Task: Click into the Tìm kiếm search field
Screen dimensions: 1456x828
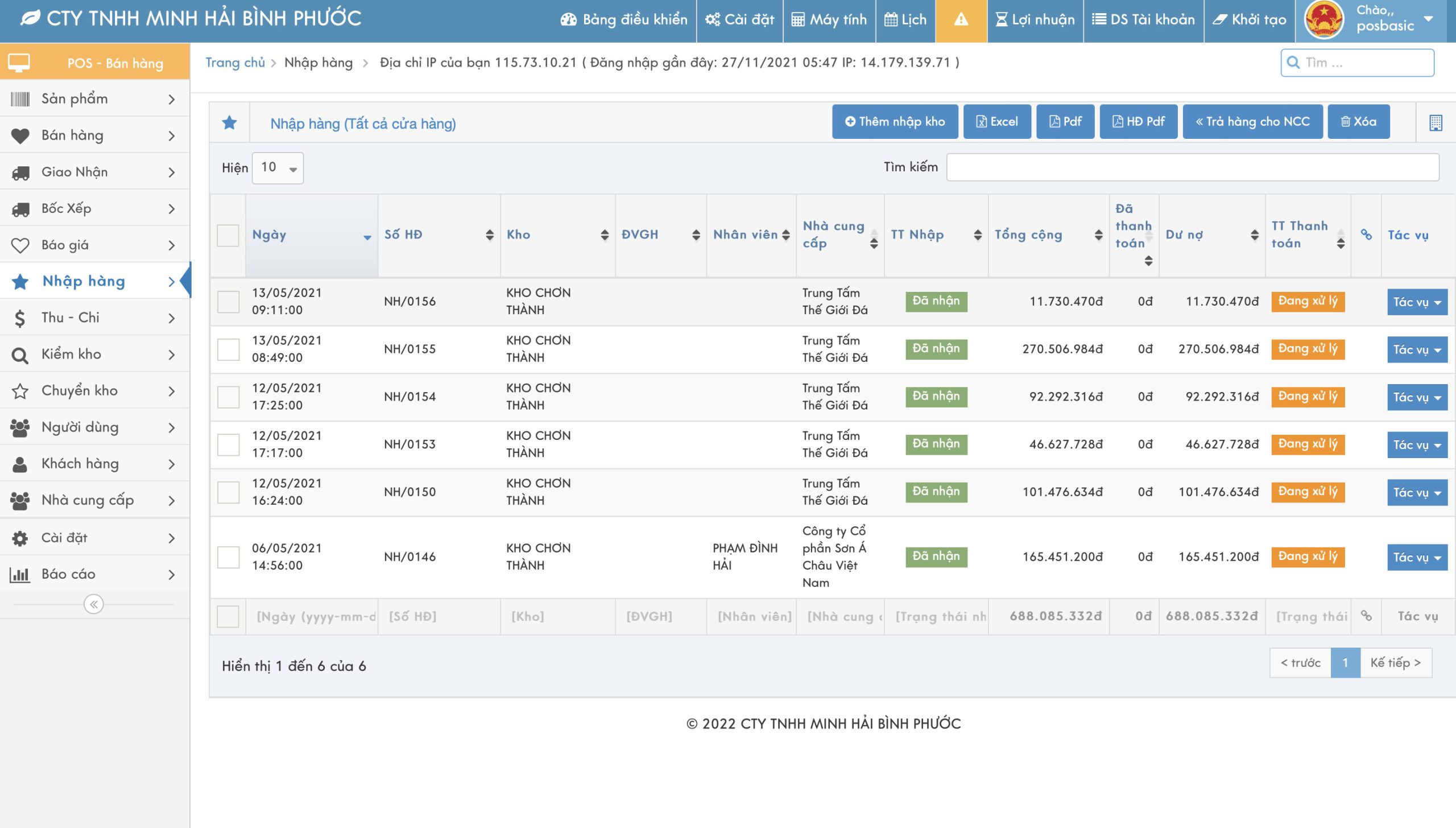Action: [x=1192, y=167]
